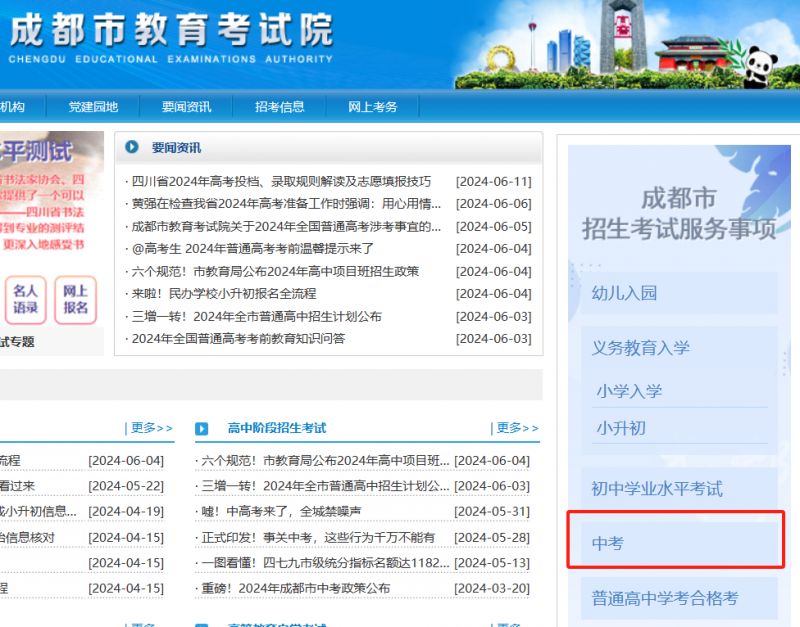This screenshot has width=800, height=627.
Task: Open @高考生 2024年普通高考考前温馨提示来了
Action: pyautogui.click(x=253, y=249)
